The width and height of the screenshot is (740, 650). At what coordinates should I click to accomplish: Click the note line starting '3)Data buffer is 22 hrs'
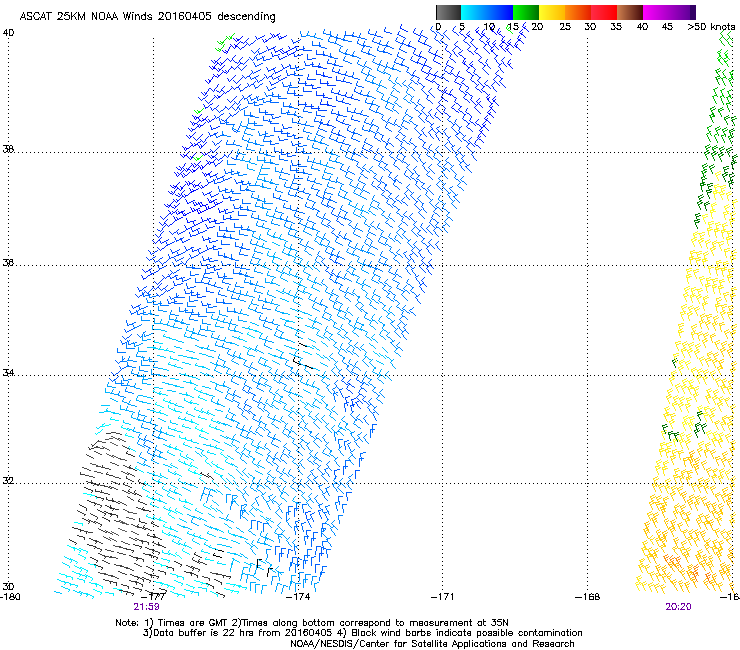point(362,633)
